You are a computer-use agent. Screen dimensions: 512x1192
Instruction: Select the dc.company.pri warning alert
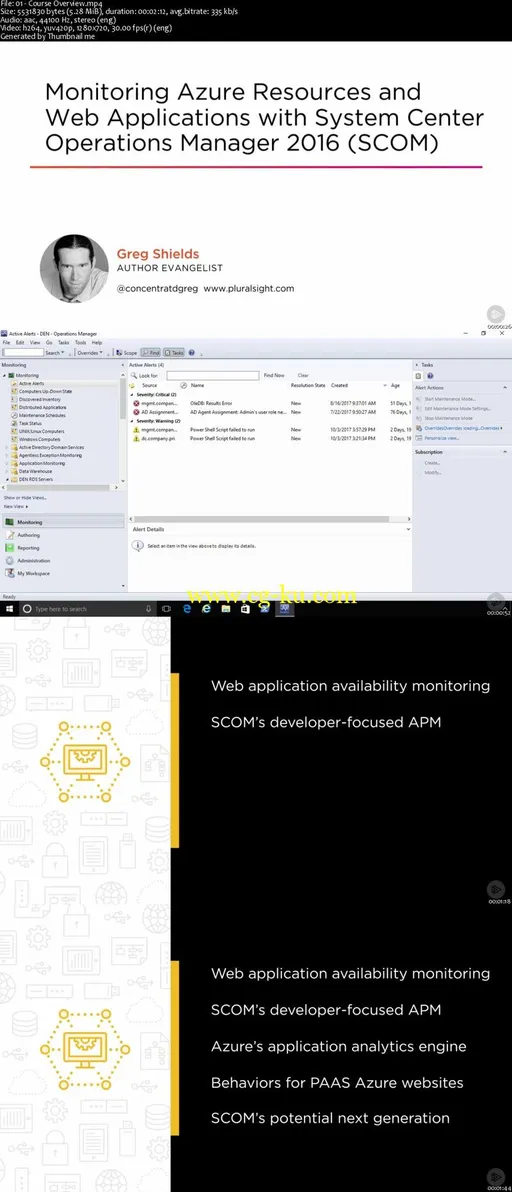tap(271, 439)
